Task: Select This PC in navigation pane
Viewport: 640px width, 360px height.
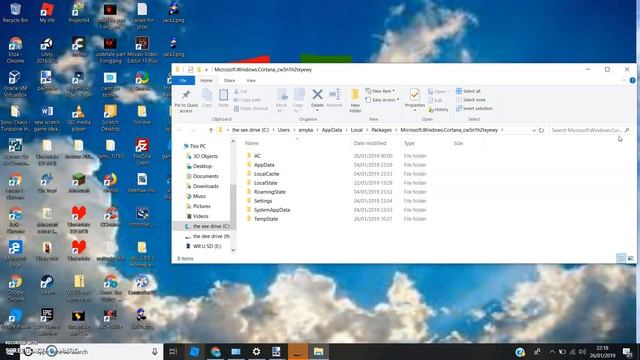Action: [x=198, y=146]
